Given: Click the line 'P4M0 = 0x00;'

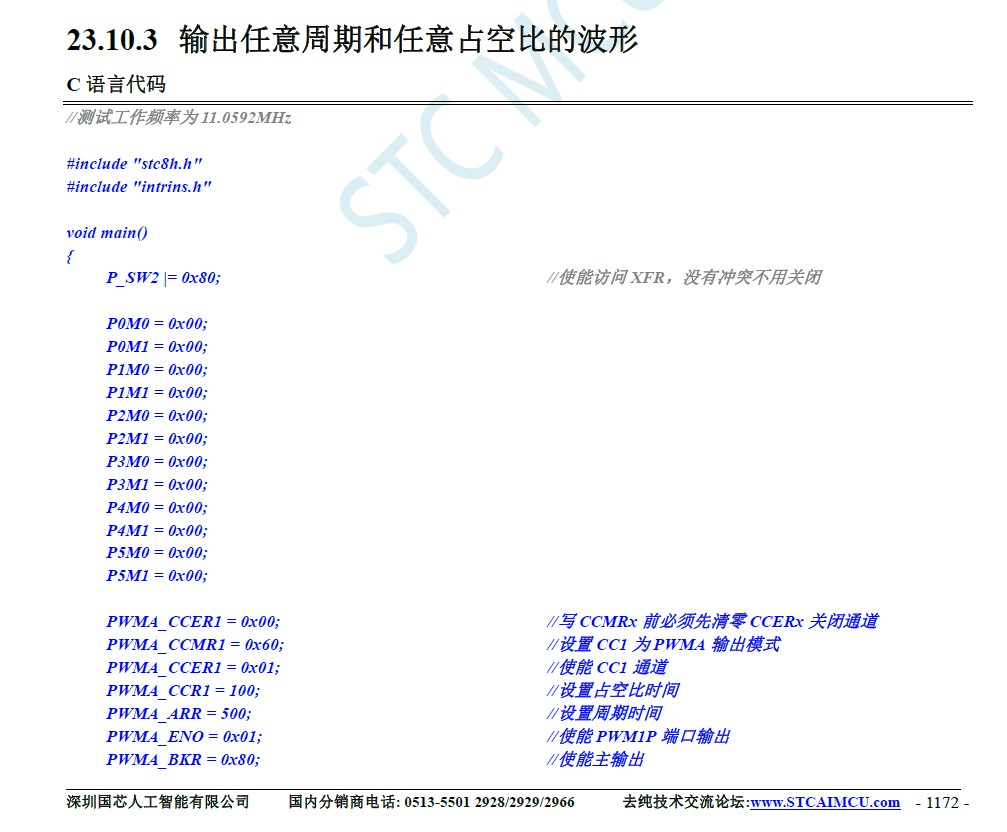Looking at the screenshot, I should point(157,508).
